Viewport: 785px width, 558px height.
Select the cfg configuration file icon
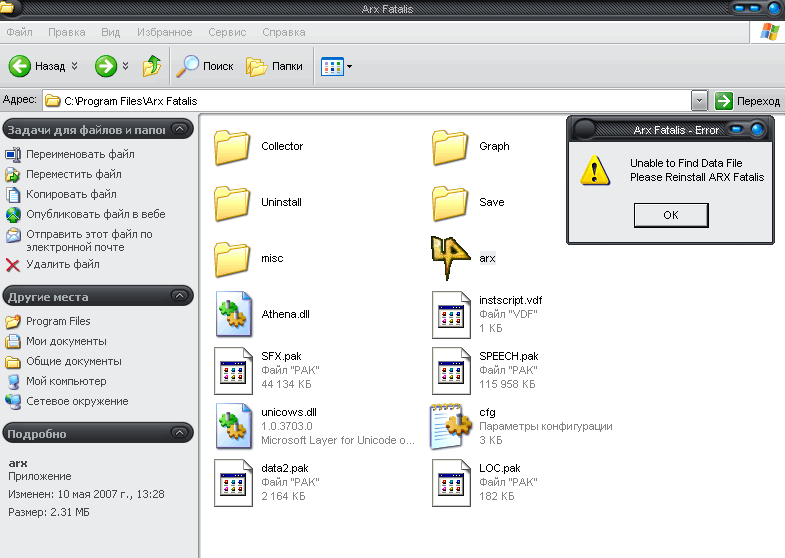tap(451, 426)
